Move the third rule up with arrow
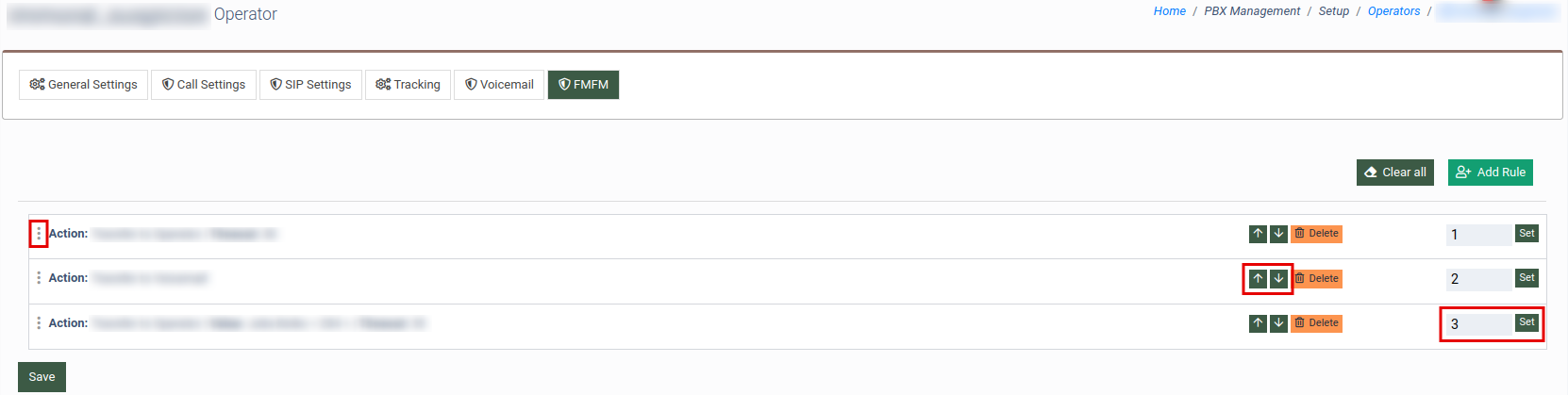Screen dimensions: 1568x395 pos(1258,323)
